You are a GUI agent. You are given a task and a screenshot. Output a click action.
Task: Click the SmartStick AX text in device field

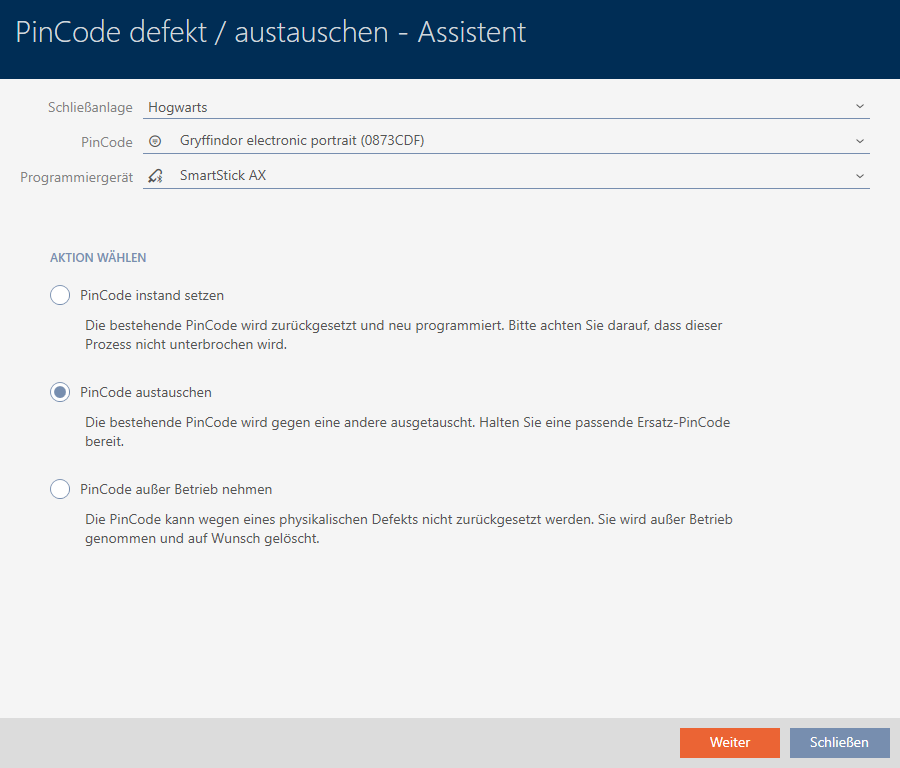[223, 176]
